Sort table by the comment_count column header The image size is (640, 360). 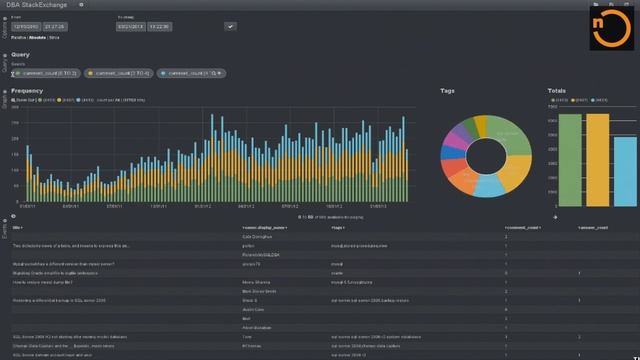[x=523, y=228]
